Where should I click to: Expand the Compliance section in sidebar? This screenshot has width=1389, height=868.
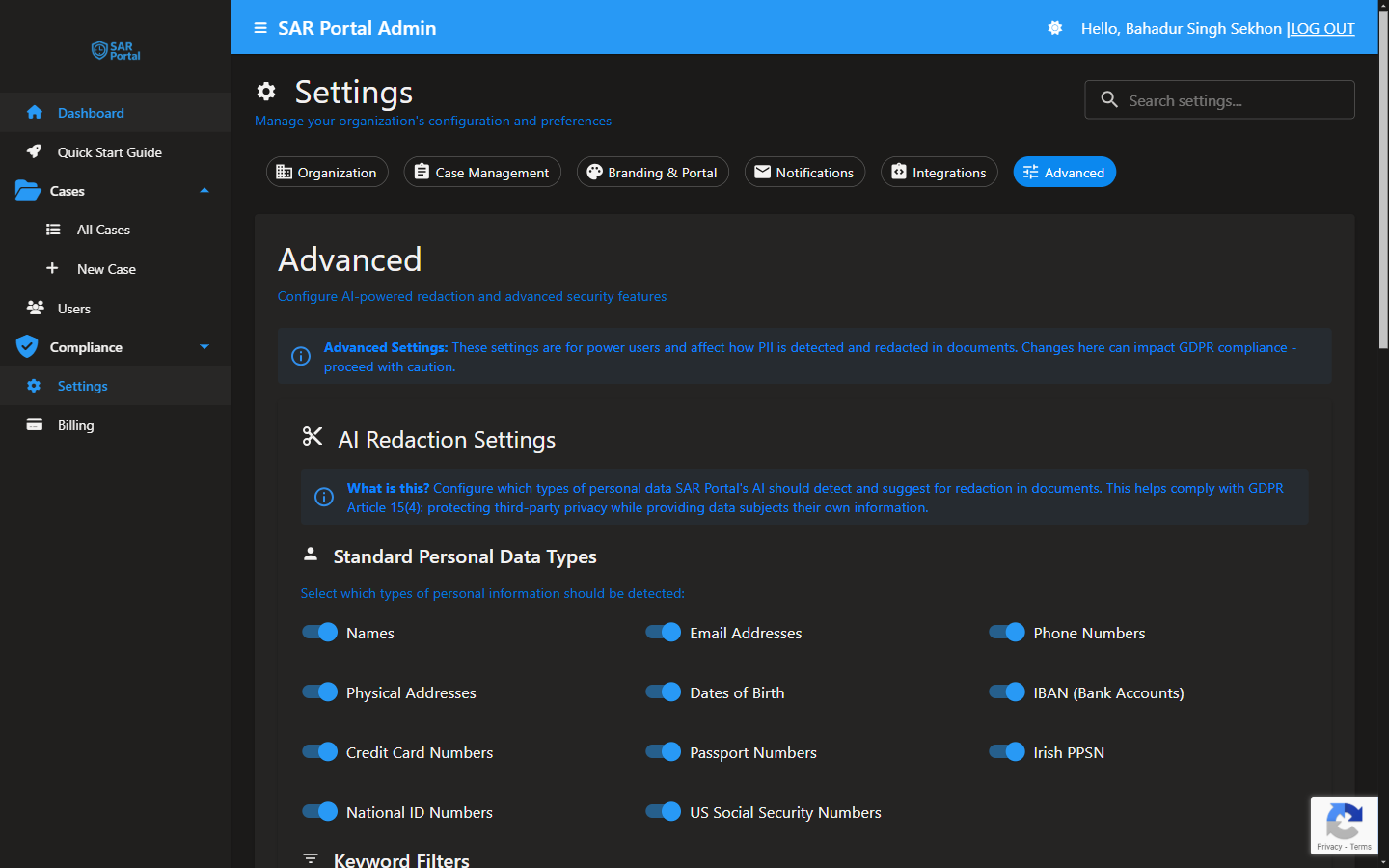tap(204, 346)
